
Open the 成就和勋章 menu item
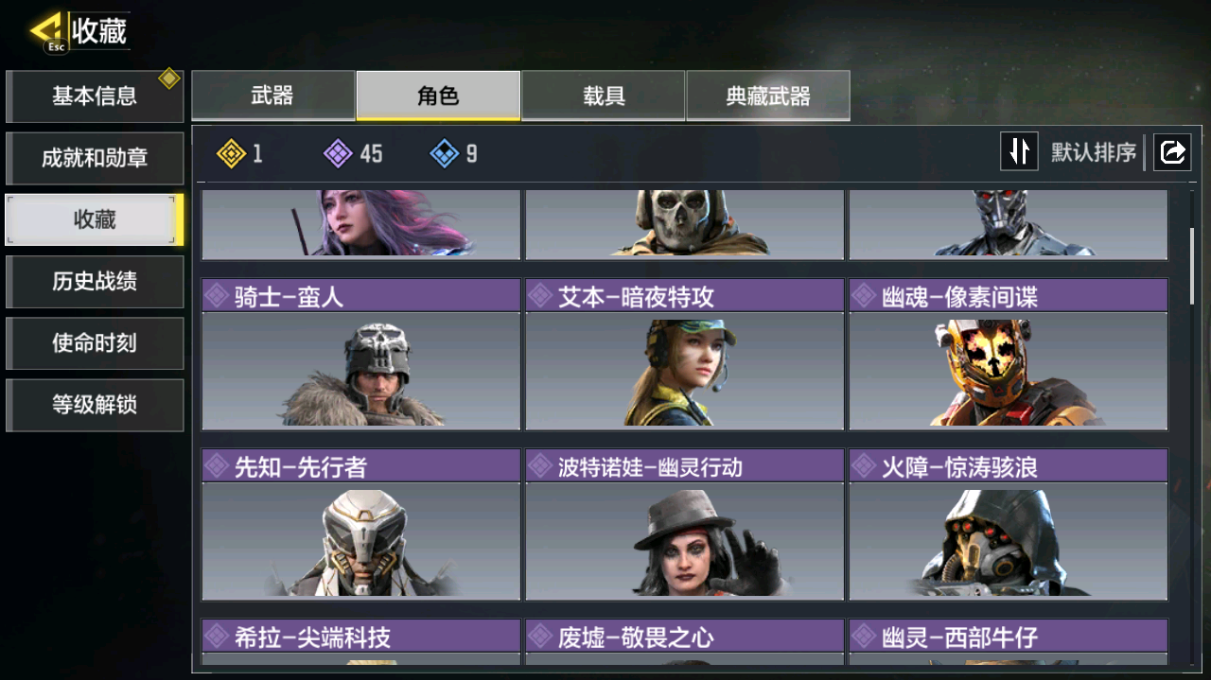(x=95, y=158)
